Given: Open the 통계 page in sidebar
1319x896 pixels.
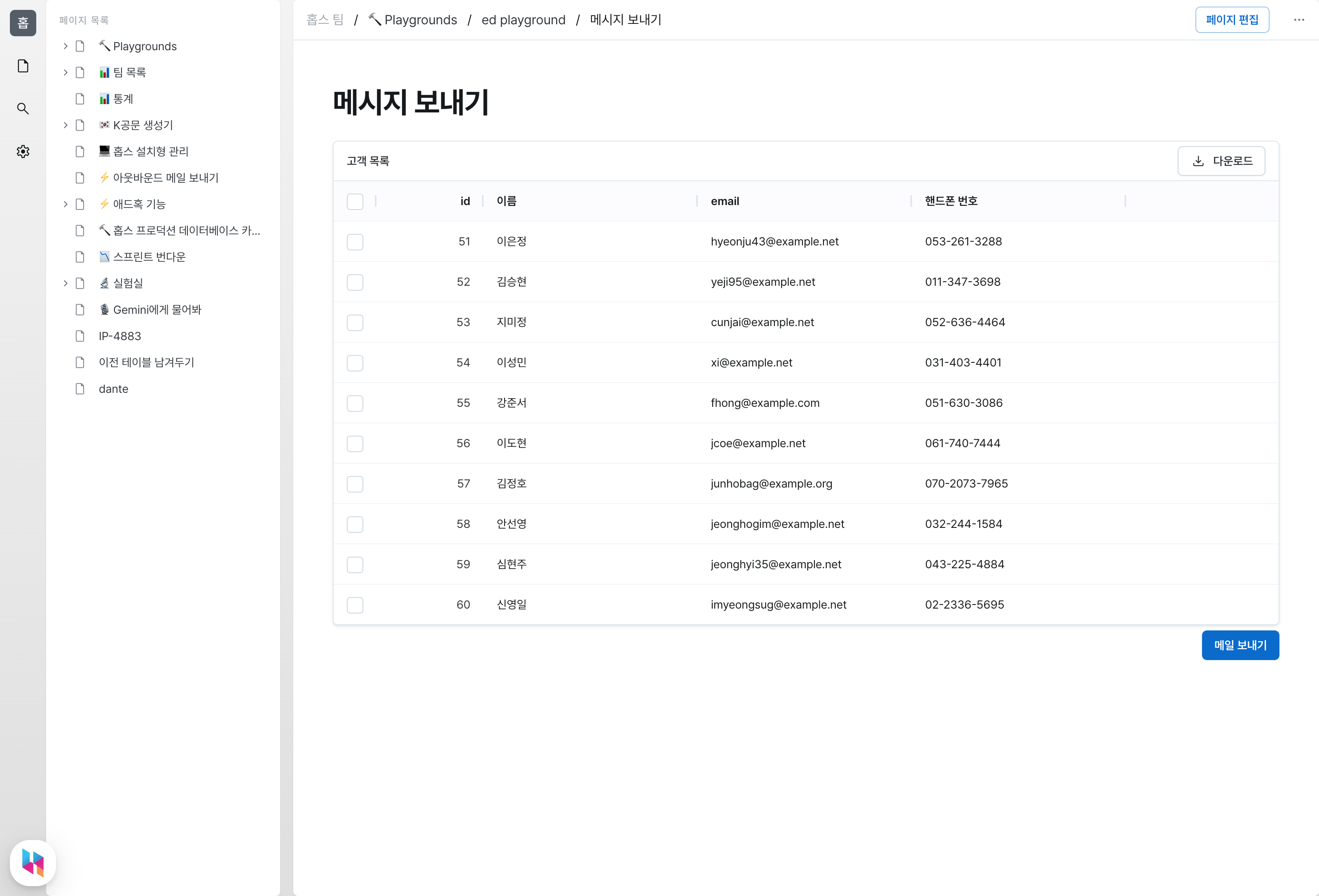Looking at the screenshot, I should [116, 99].
